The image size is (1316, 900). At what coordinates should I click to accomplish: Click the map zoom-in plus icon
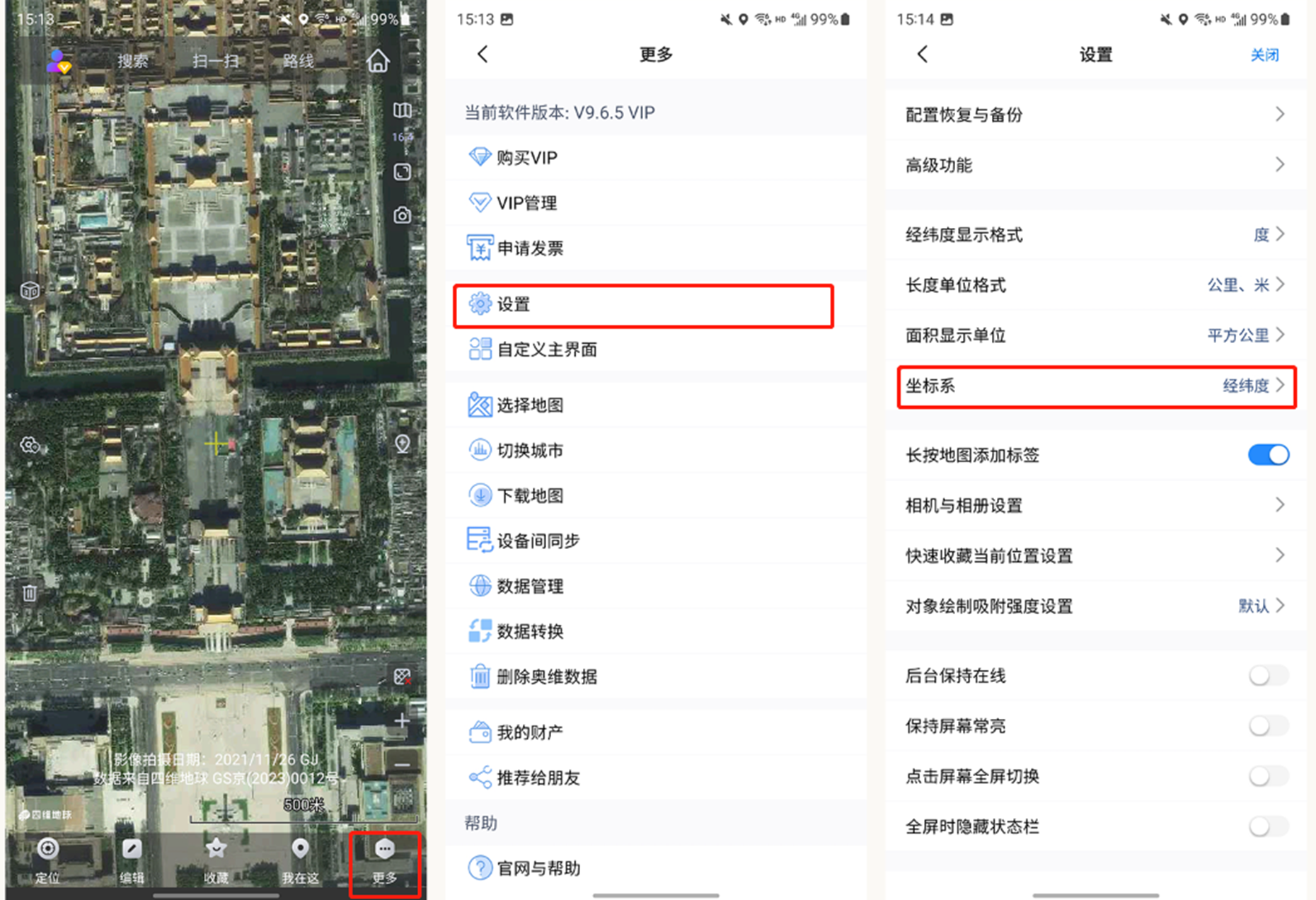(402, 721)
